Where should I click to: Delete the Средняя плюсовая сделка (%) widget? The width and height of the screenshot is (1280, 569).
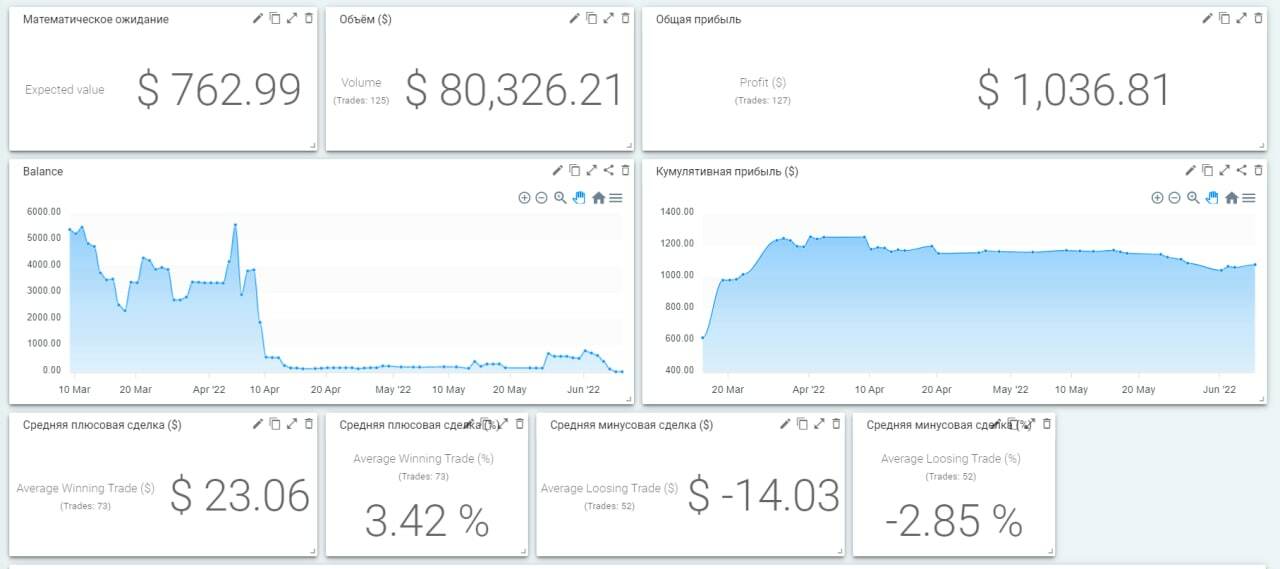(520, 424)
